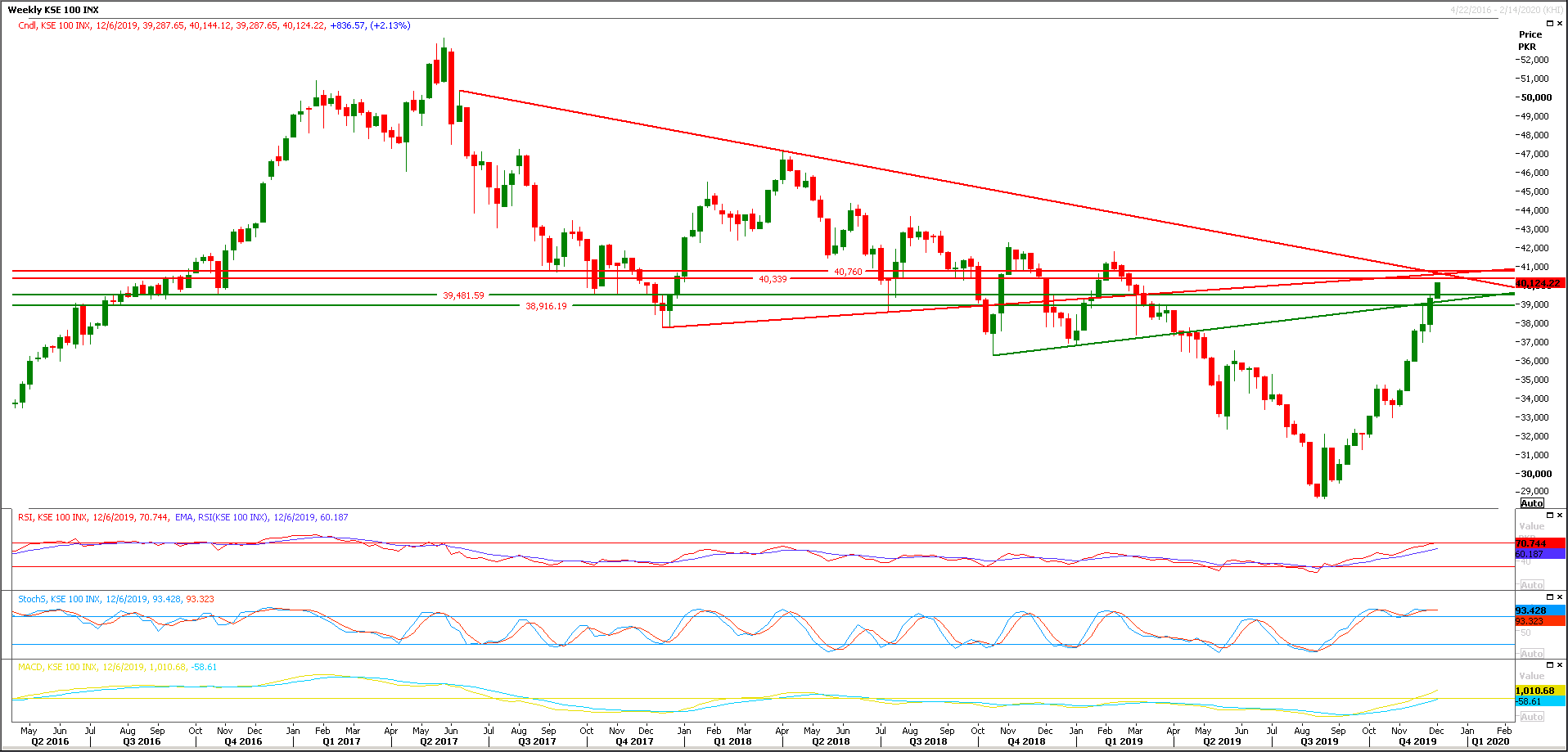Click the (+2.13%) percent change value

(x=390, y=25)
